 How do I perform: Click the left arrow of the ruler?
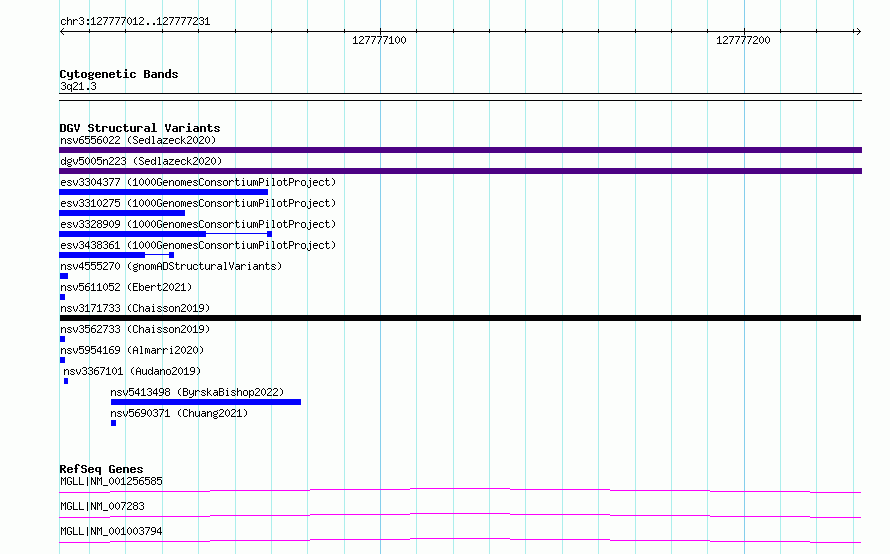62,32
